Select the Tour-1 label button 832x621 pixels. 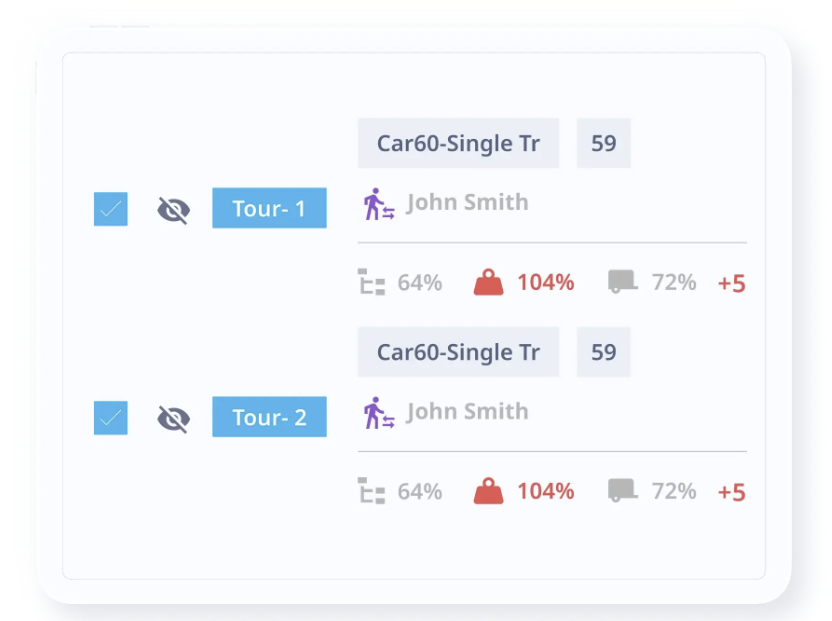(x=269, y=208)
